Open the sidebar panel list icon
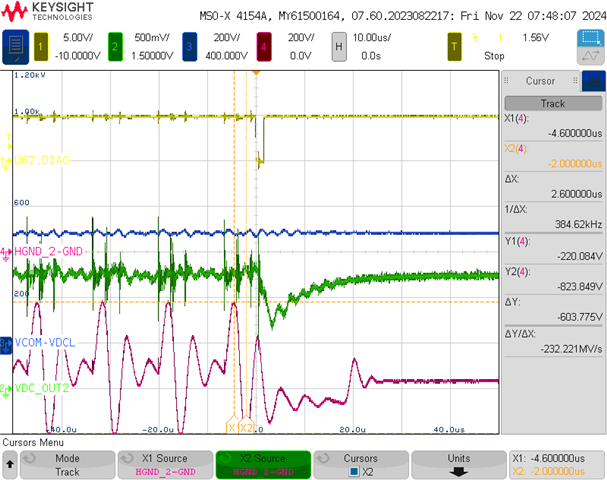 click(x=593, y=81)
